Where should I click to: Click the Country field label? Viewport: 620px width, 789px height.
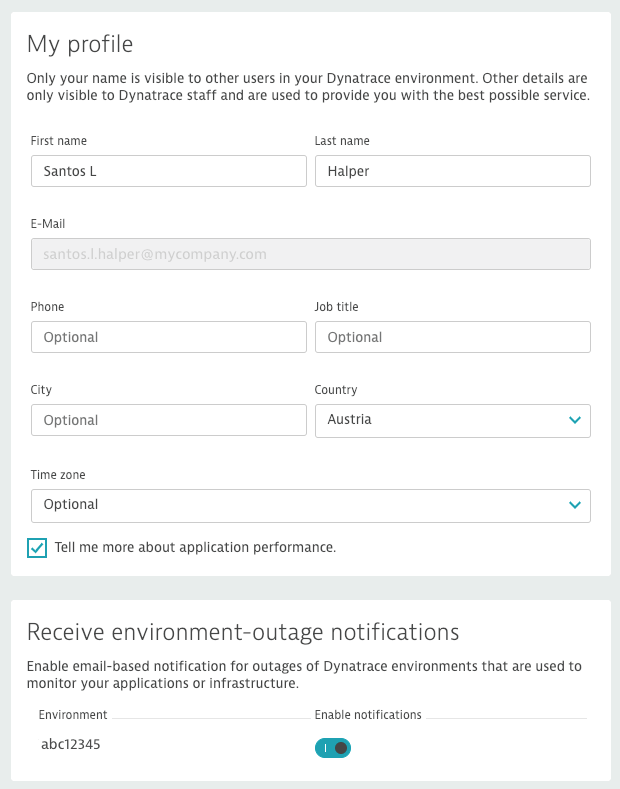tap(336, 390)
